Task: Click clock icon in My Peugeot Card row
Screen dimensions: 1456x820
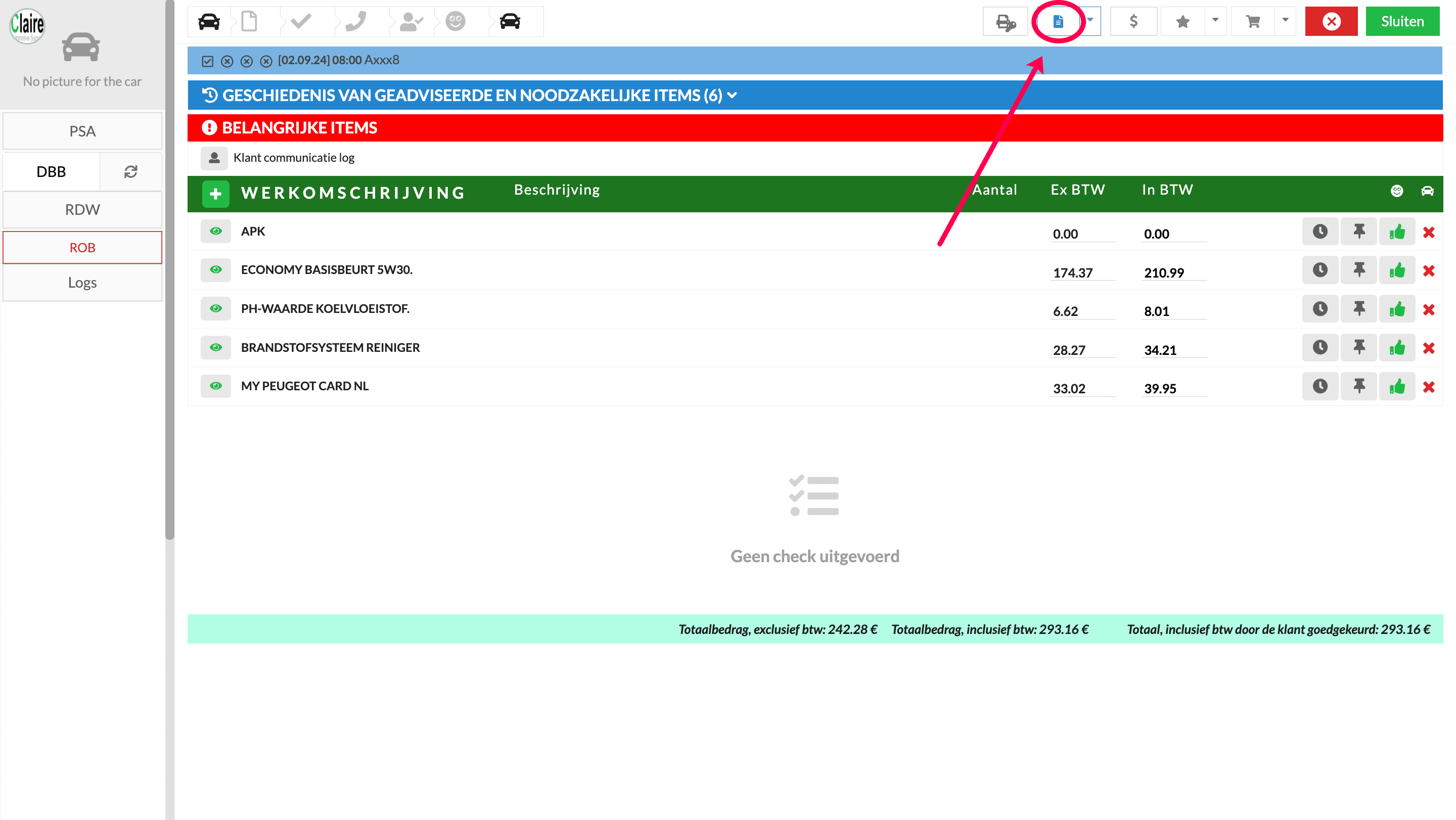Action: pyautogui.click(x=1320, y=386)
